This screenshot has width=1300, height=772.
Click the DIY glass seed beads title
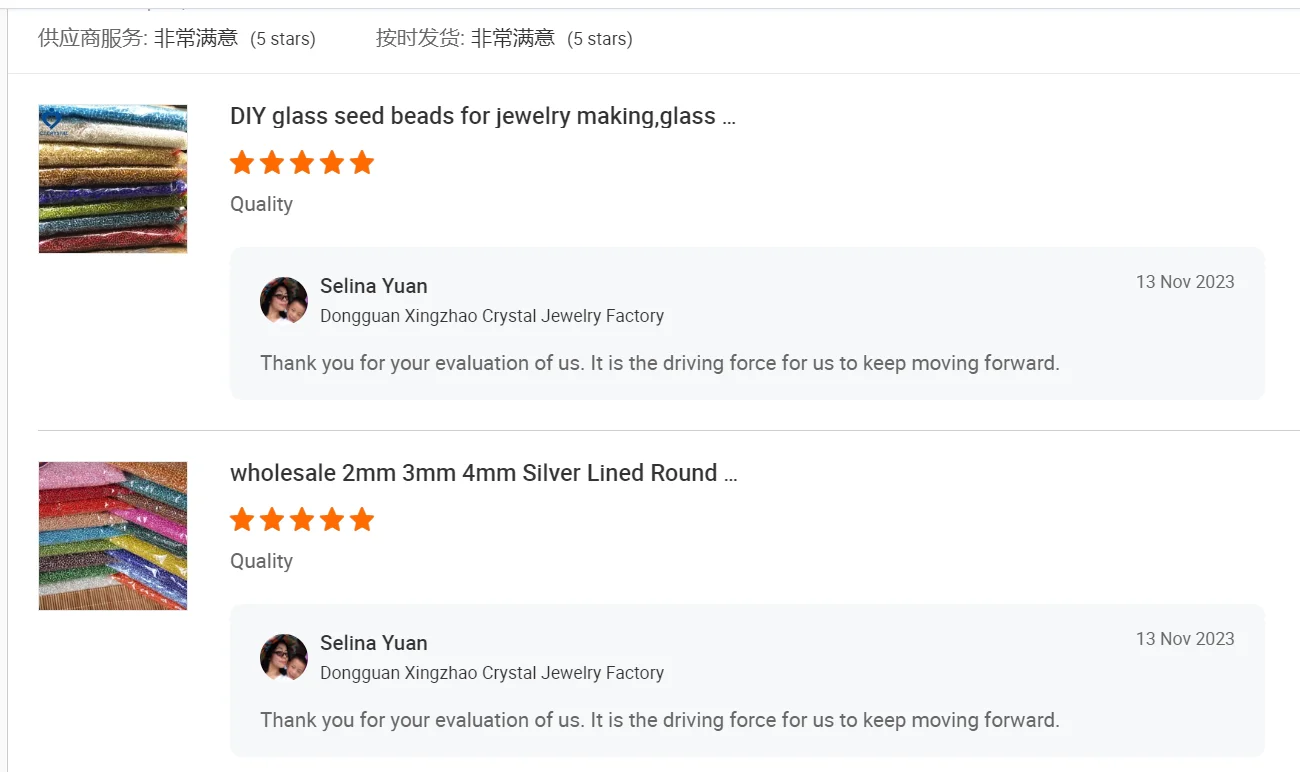pos(482,116)
